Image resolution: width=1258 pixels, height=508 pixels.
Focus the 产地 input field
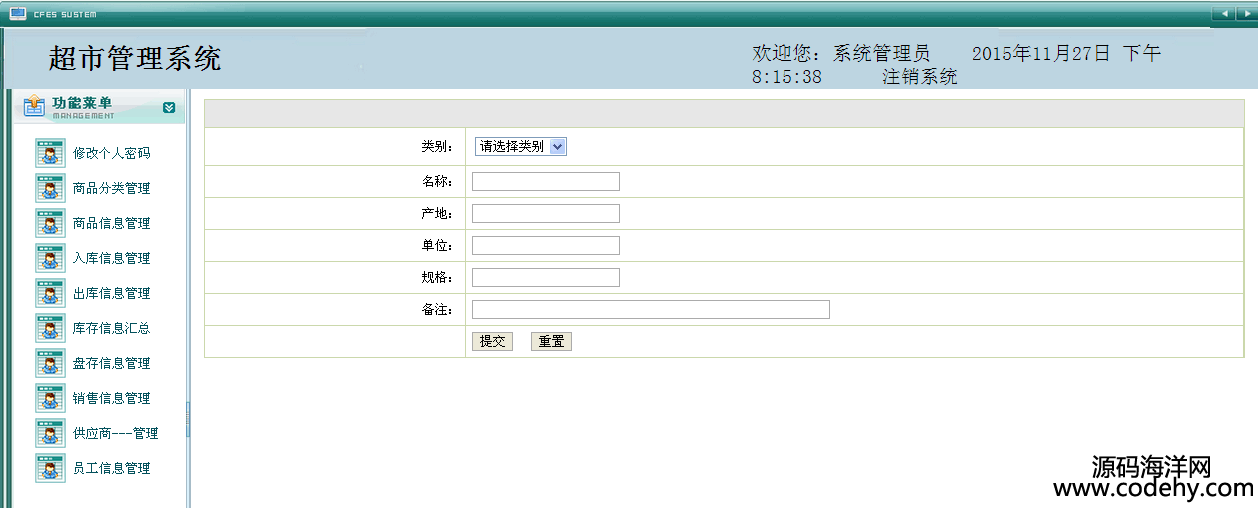pos(546,213)
